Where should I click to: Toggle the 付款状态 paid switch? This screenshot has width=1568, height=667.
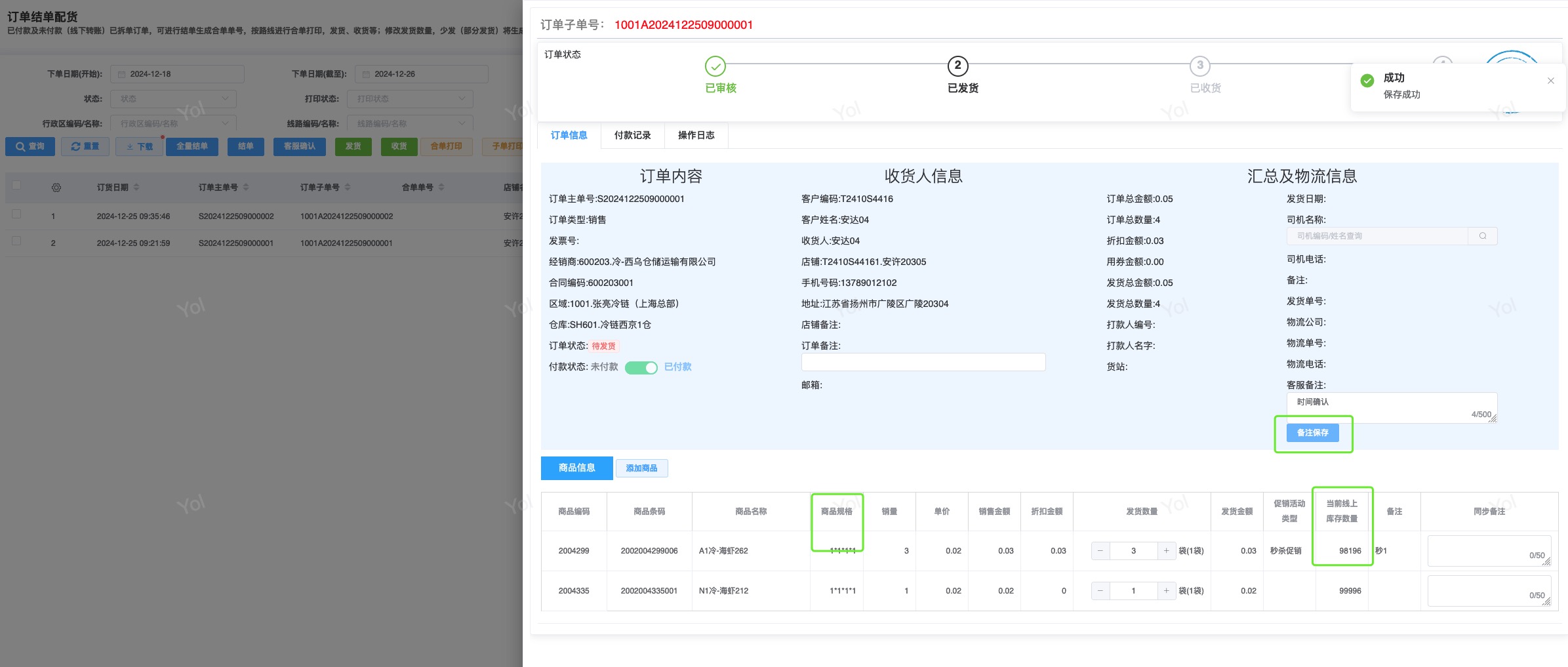tap(641, 368)
